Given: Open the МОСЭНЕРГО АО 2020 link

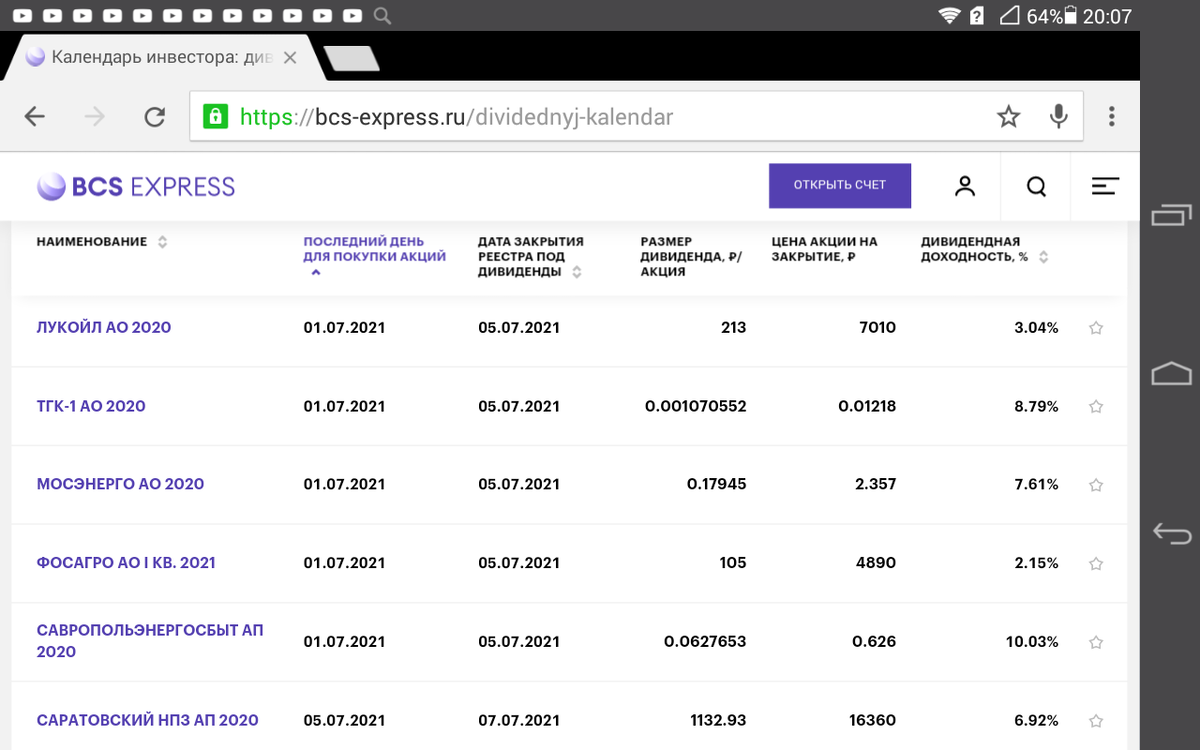Looking at the screenshot, I should click(120, 484).
